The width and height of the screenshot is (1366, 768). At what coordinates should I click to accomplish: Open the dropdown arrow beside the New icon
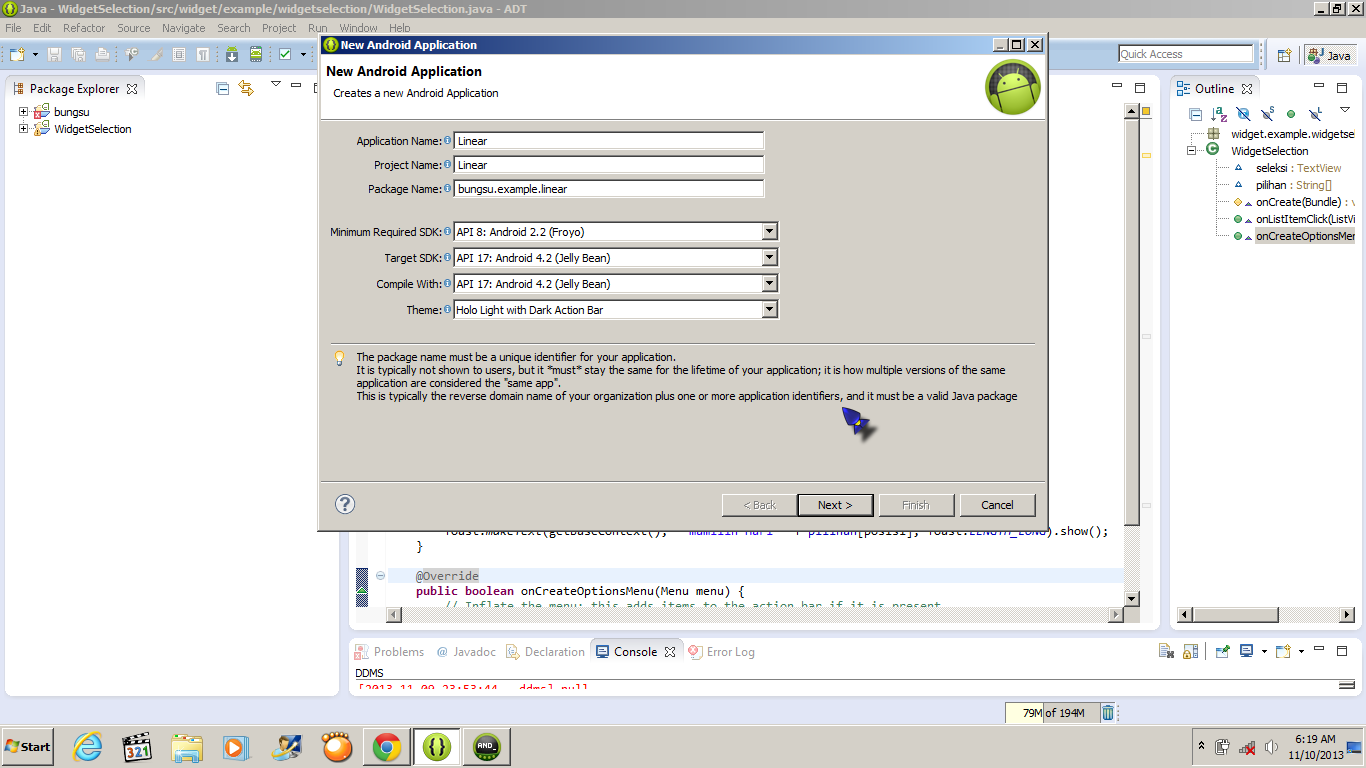click(x=35, y=54)
